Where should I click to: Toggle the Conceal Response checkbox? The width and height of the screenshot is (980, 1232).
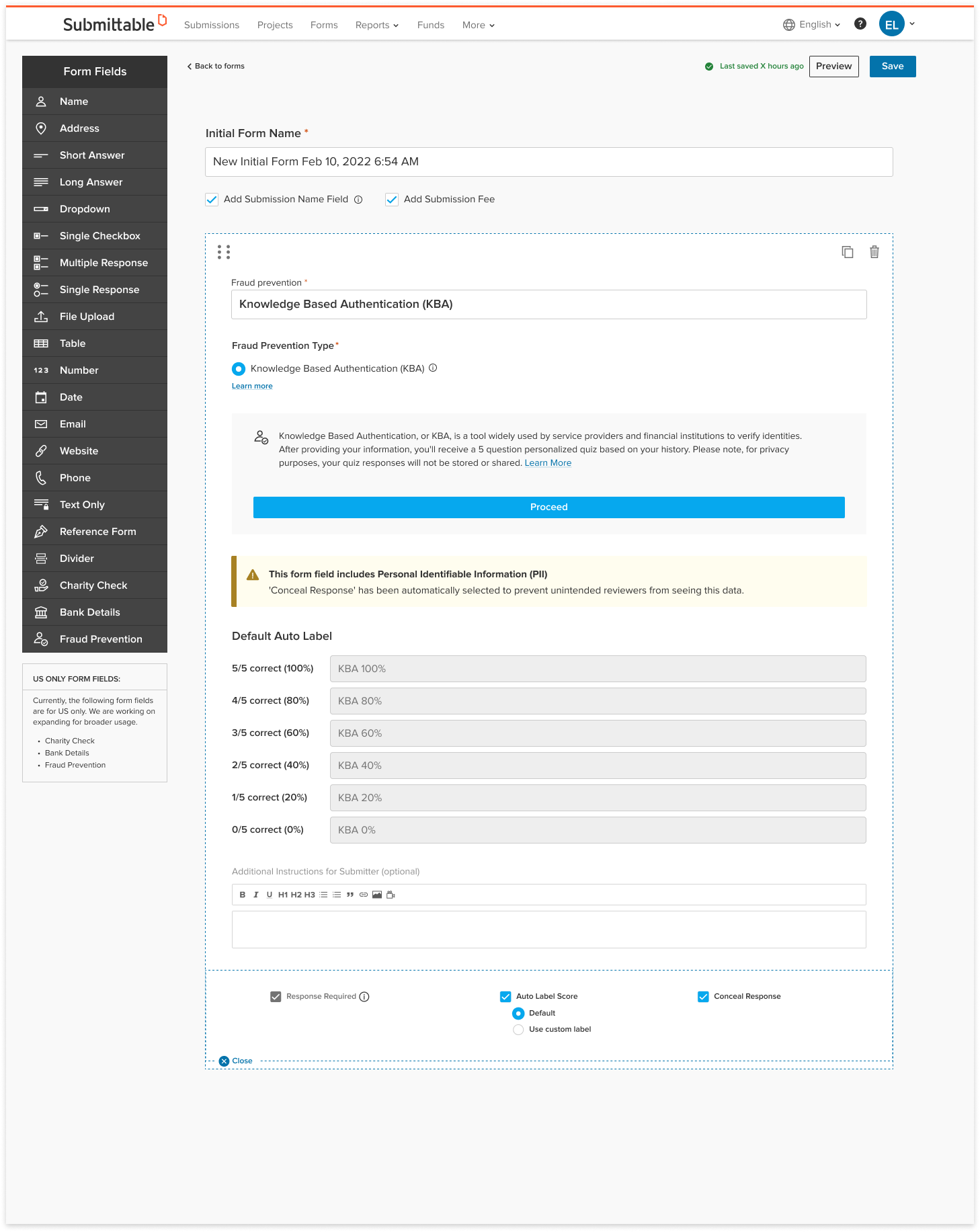703,997
